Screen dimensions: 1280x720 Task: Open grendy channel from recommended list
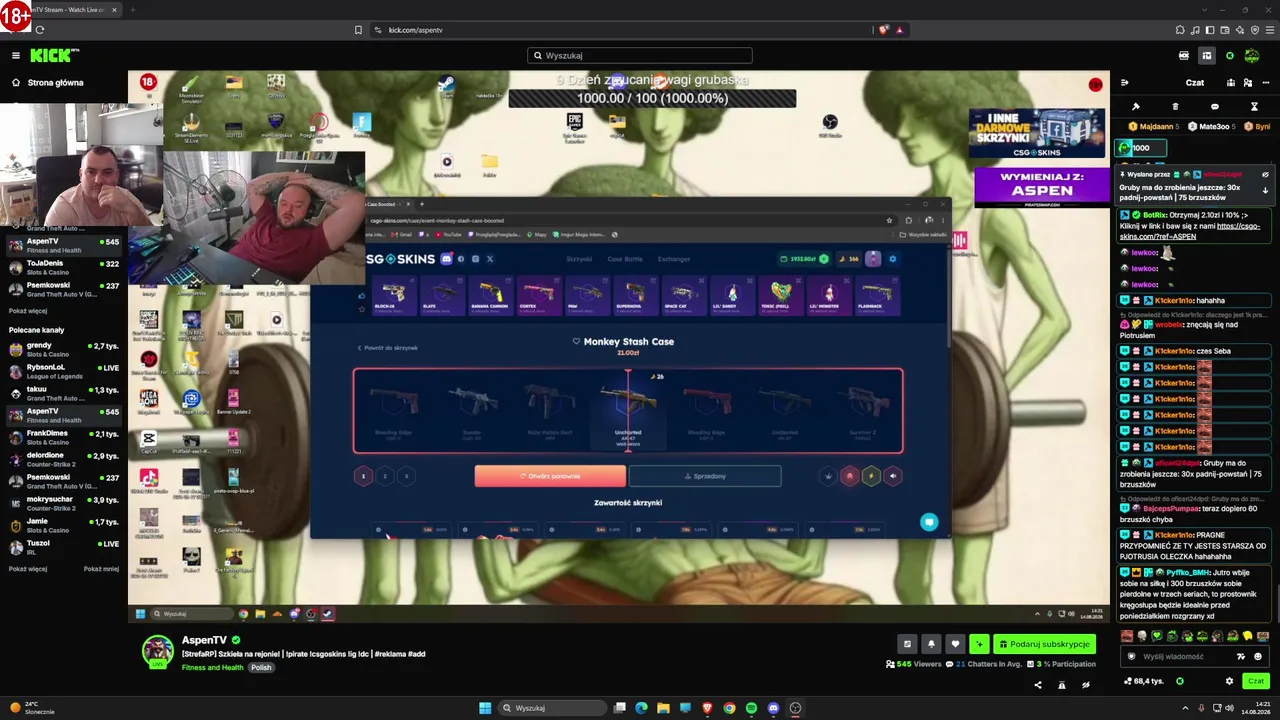coord(64,349)
